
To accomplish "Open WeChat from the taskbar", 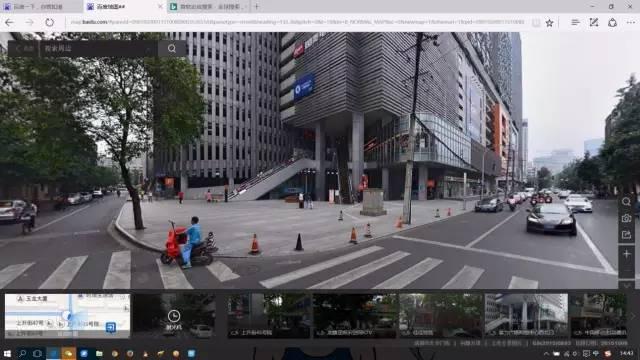I will (68, 353).
